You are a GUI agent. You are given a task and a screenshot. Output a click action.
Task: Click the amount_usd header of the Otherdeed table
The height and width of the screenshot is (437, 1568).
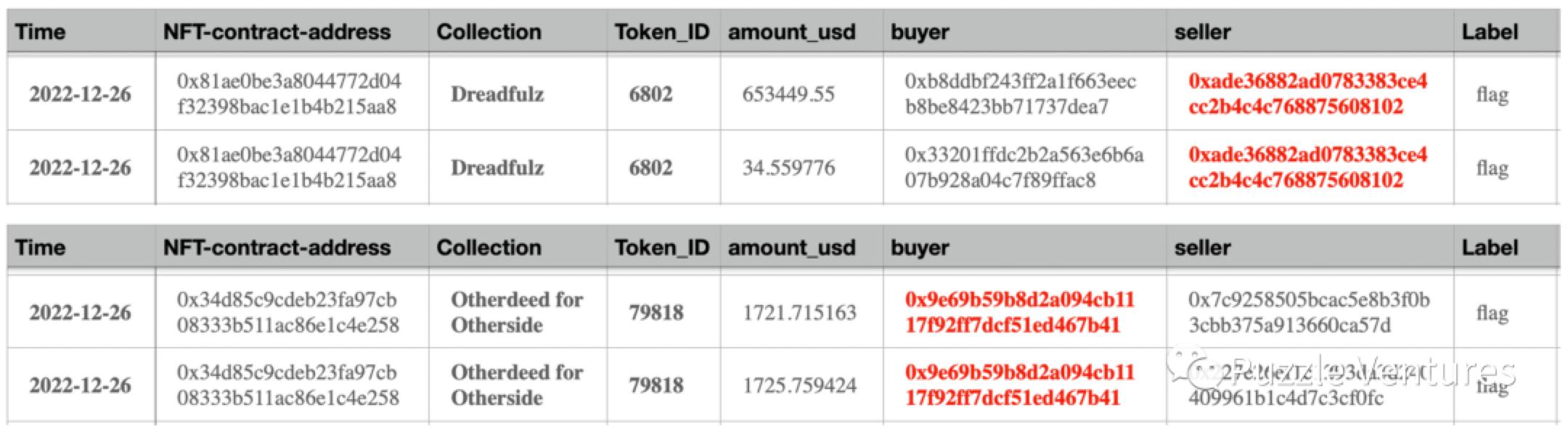click(x=791, y=248)
